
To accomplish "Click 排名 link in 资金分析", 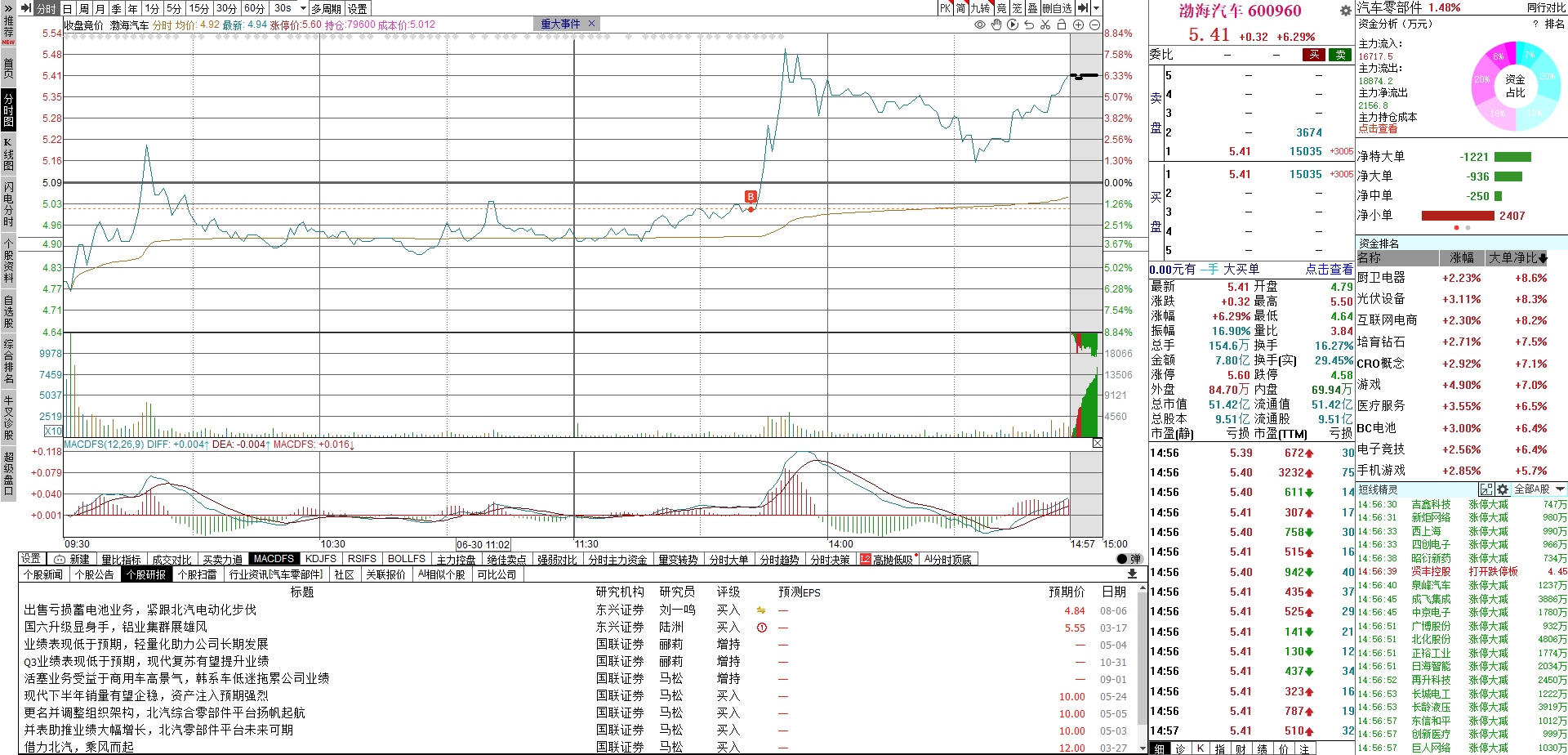I will (1555, 24).
